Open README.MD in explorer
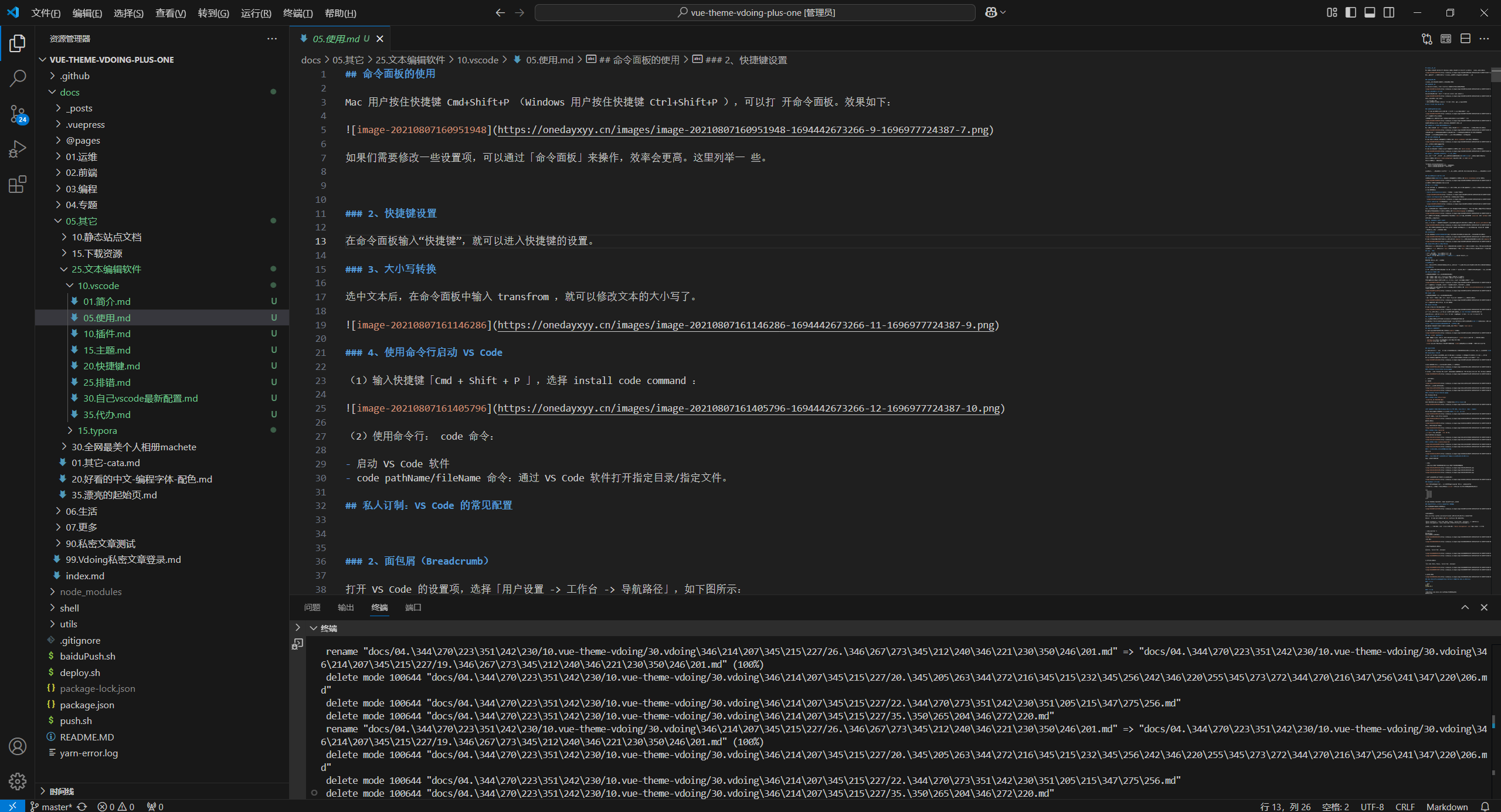Screen dimensions: 1501x812 pyautogui.click(x=162, y=737)
